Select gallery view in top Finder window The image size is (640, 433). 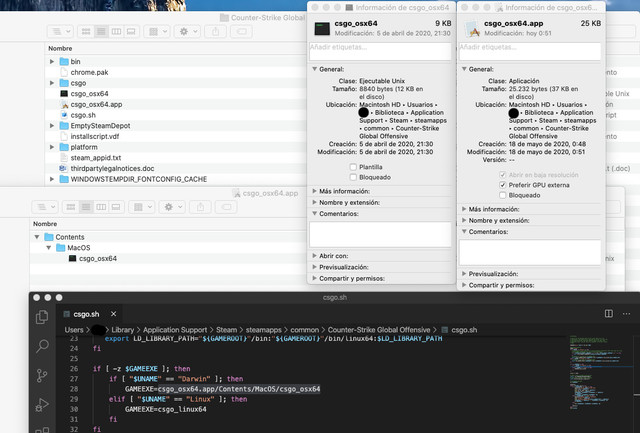pyautogui.click(x=131, y=31)
